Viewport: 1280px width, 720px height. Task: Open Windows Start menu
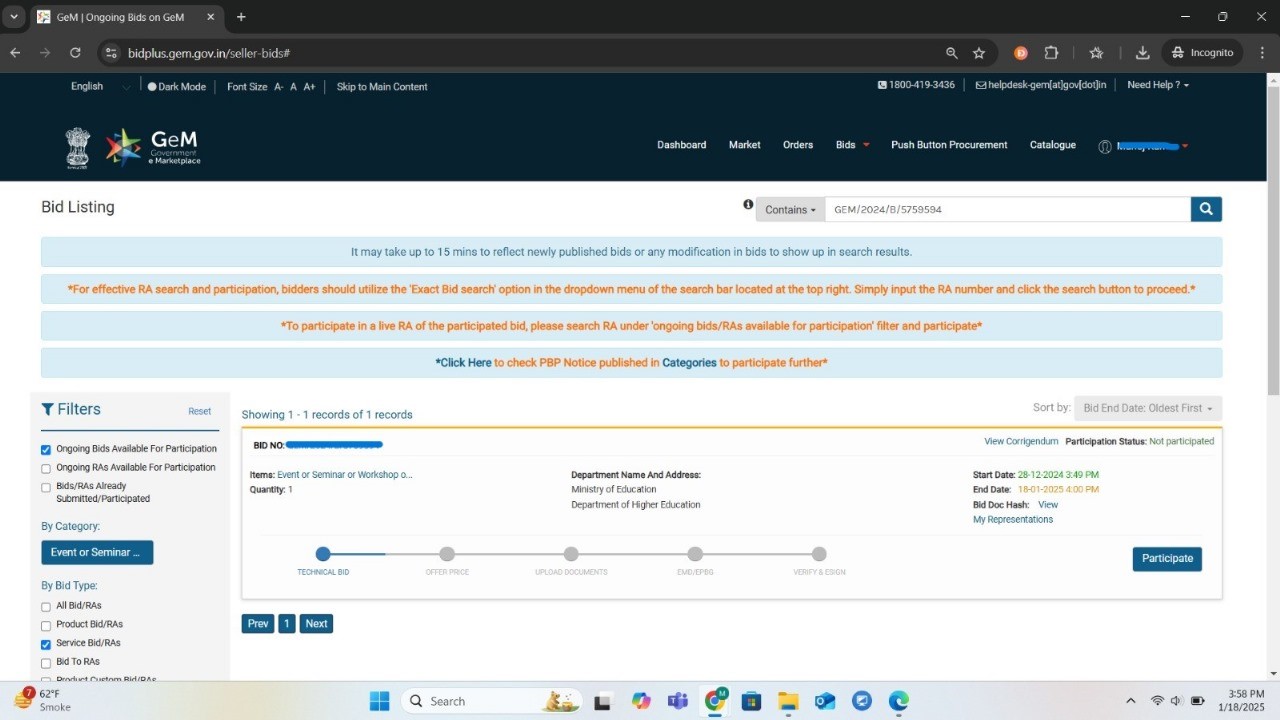380,701
